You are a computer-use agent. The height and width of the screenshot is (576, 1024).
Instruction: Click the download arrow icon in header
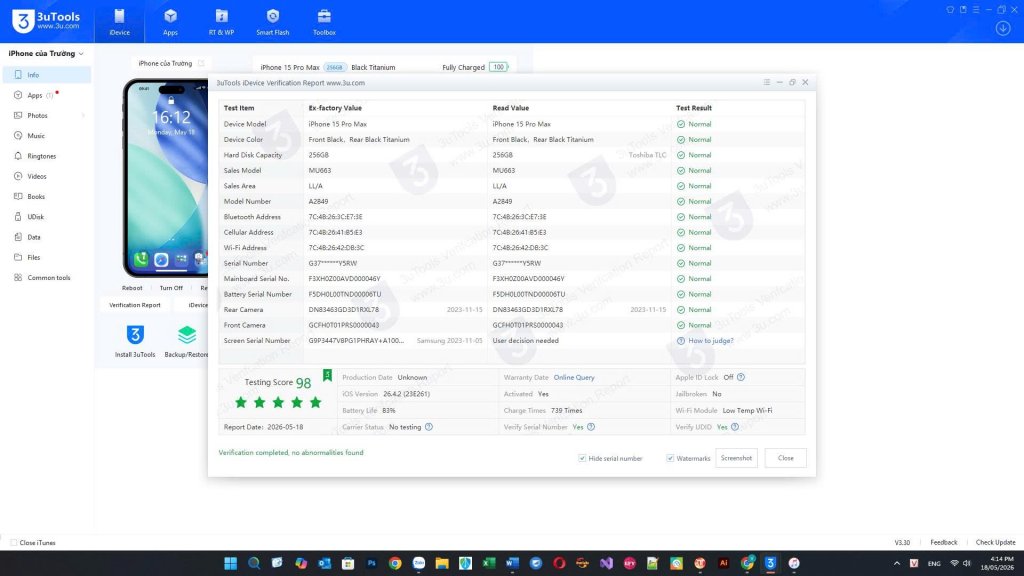[x=1003, y=28]
